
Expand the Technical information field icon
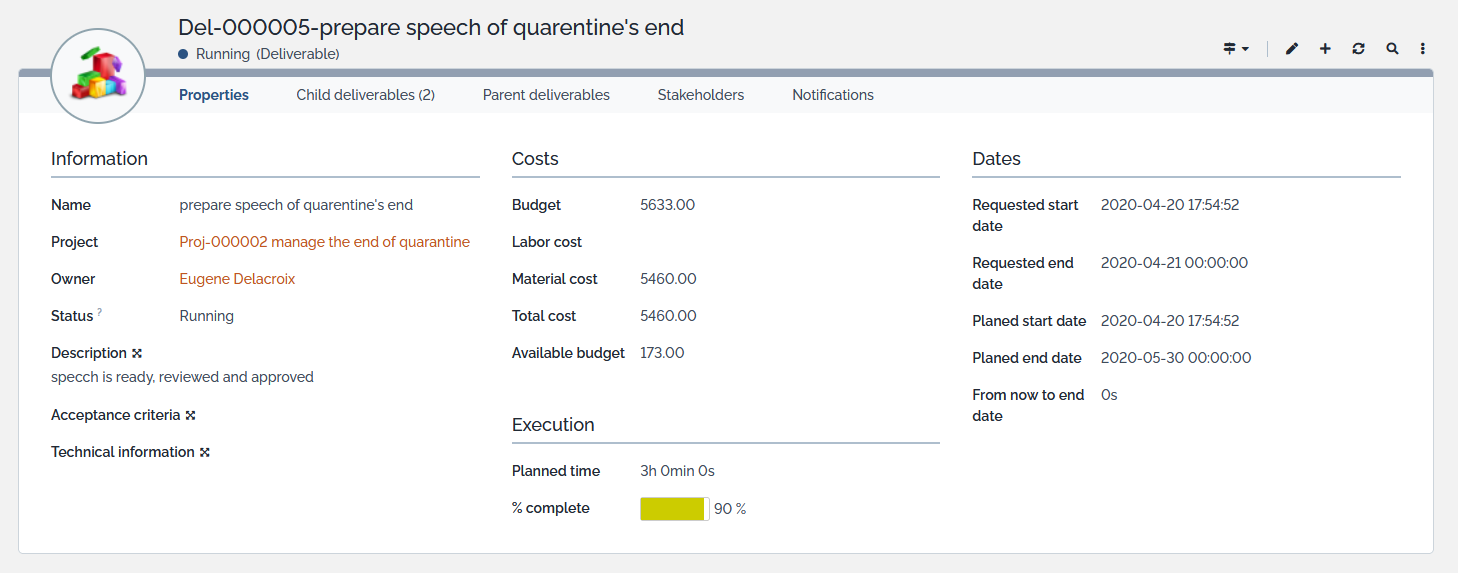[x=204, y=452]
